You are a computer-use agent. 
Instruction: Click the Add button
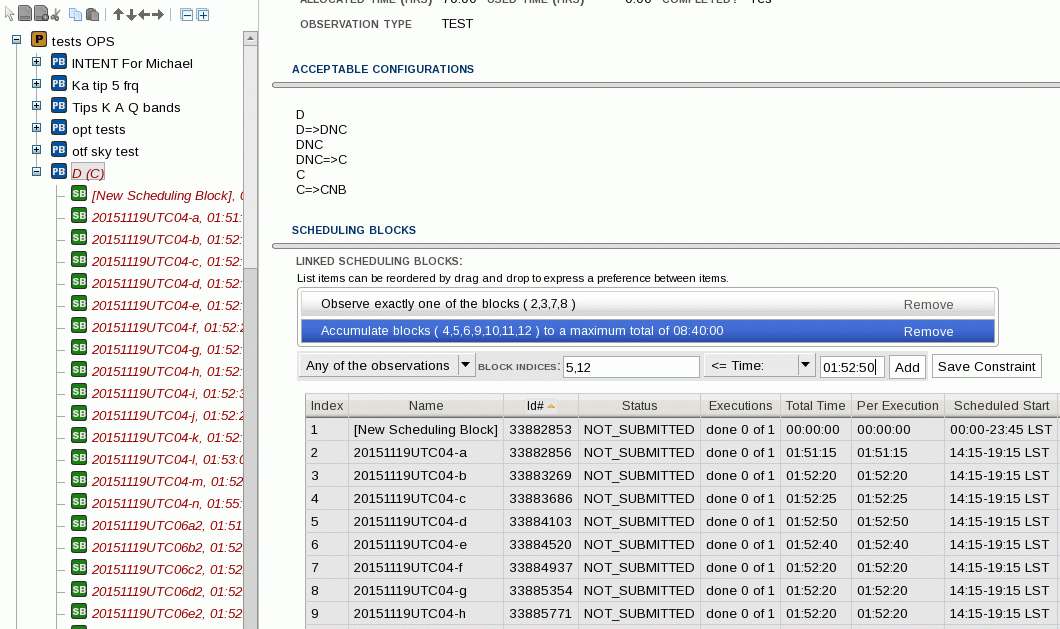907,367
